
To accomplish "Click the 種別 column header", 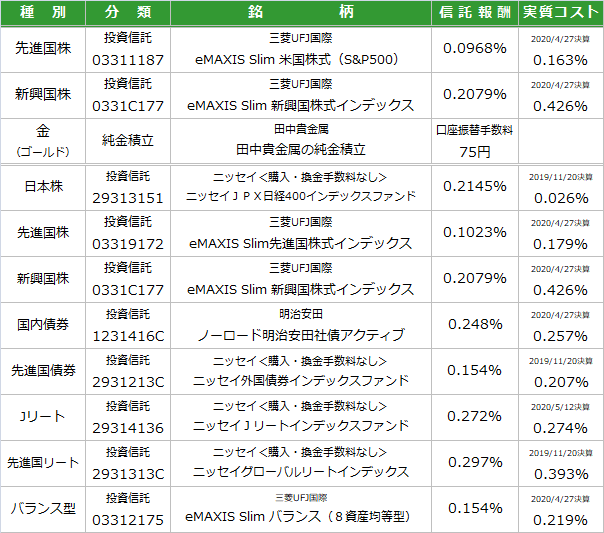I will coord(44,13).
